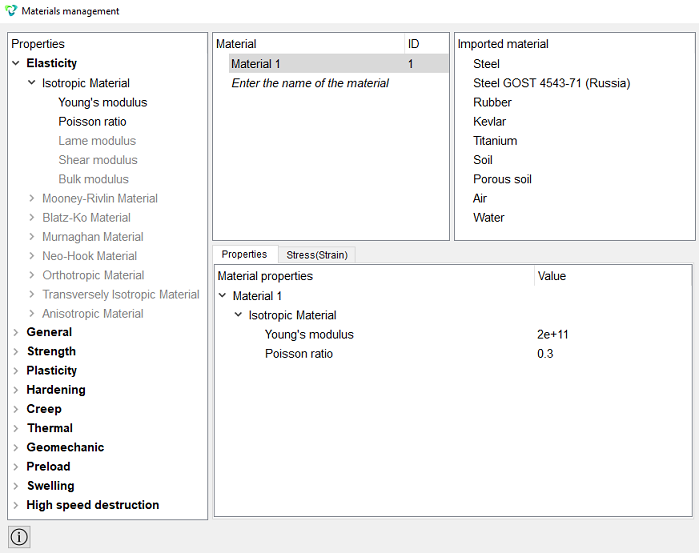This screenshot has height=553, width=699.
Task: Select Poisson ratio in Properties tree
Action: coord(92,121)
